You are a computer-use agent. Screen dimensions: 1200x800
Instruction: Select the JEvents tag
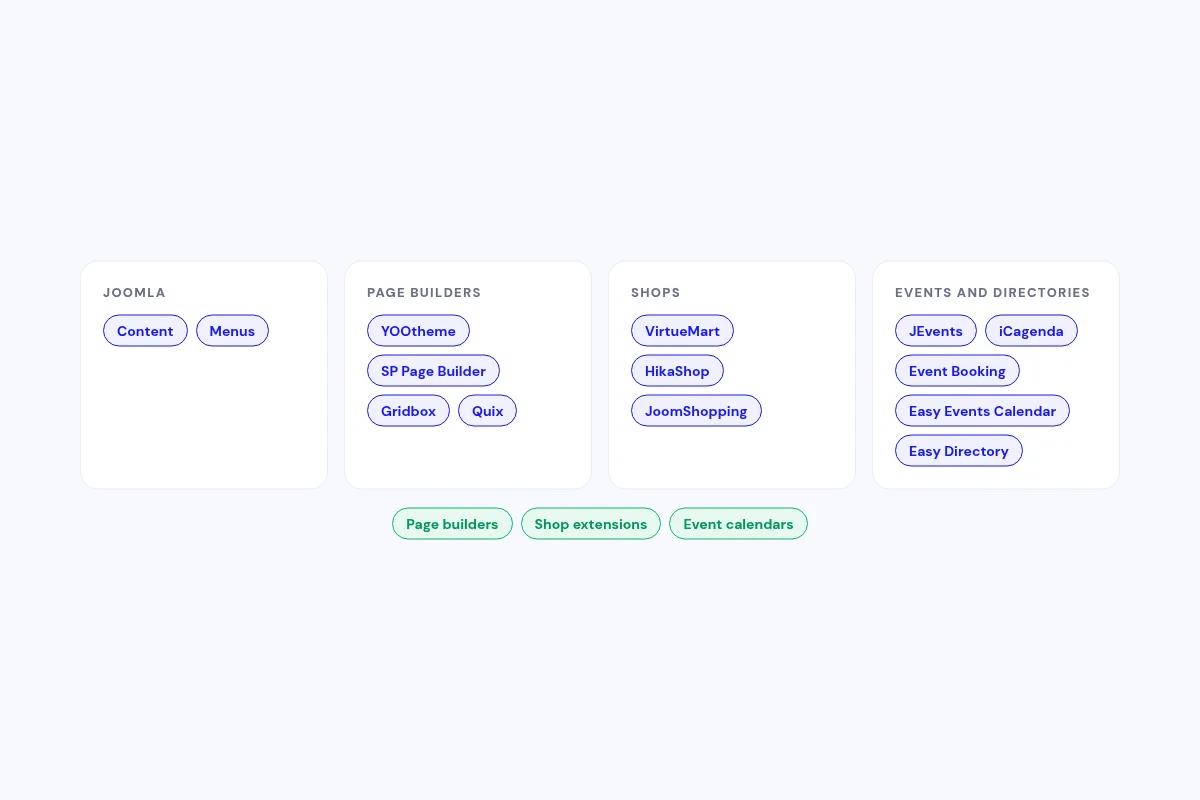[x=936, y=331]
